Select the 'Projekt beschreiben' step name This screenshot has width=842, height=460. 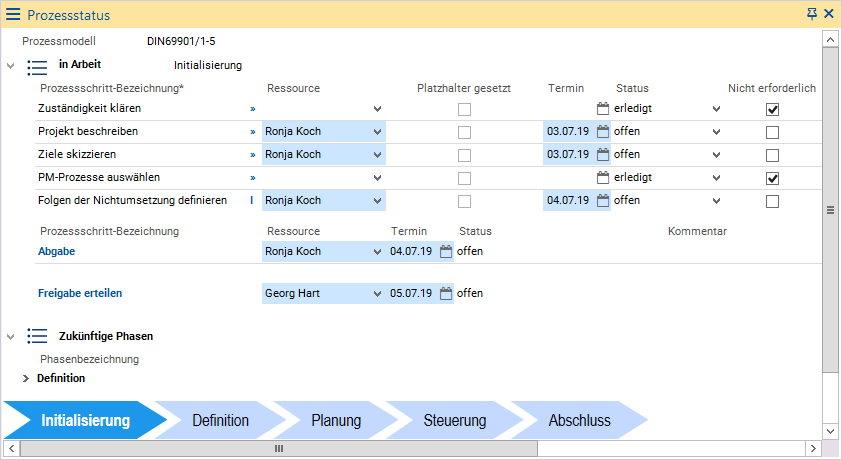click(x=88, y=132)
